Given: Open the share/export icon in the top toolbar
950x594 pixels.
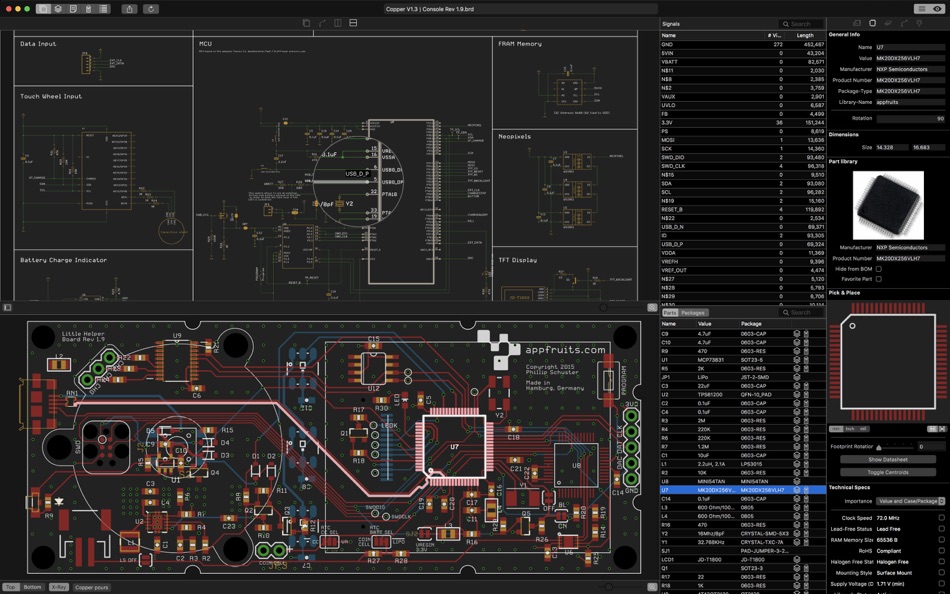Looking at the screenshot, I should pyautogui.click(x=129, y=8).
